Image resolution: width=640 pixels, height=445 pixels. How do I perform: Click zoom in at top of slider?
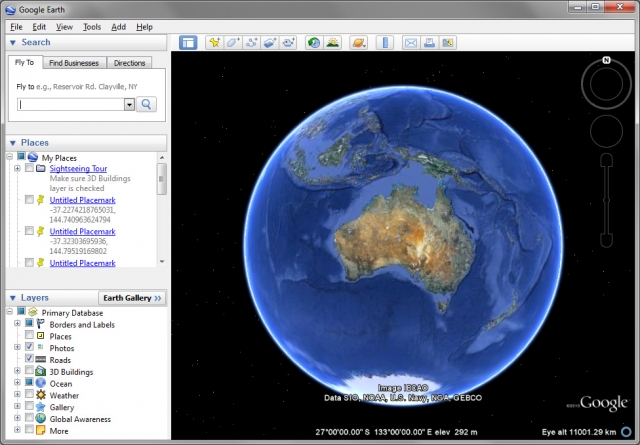pyautogui.click(x=607, y=160)
